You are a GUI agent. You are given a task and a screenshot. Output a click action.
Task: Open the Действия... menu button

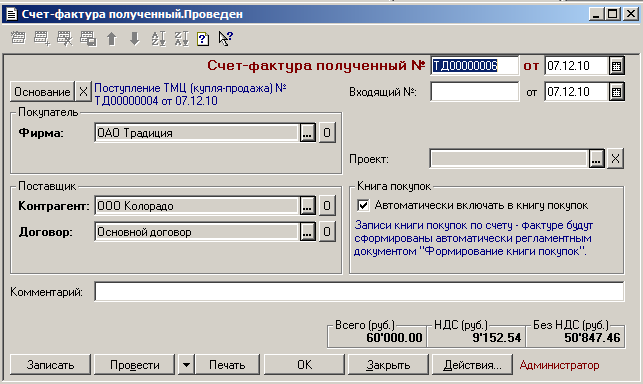tap(472, 365)
